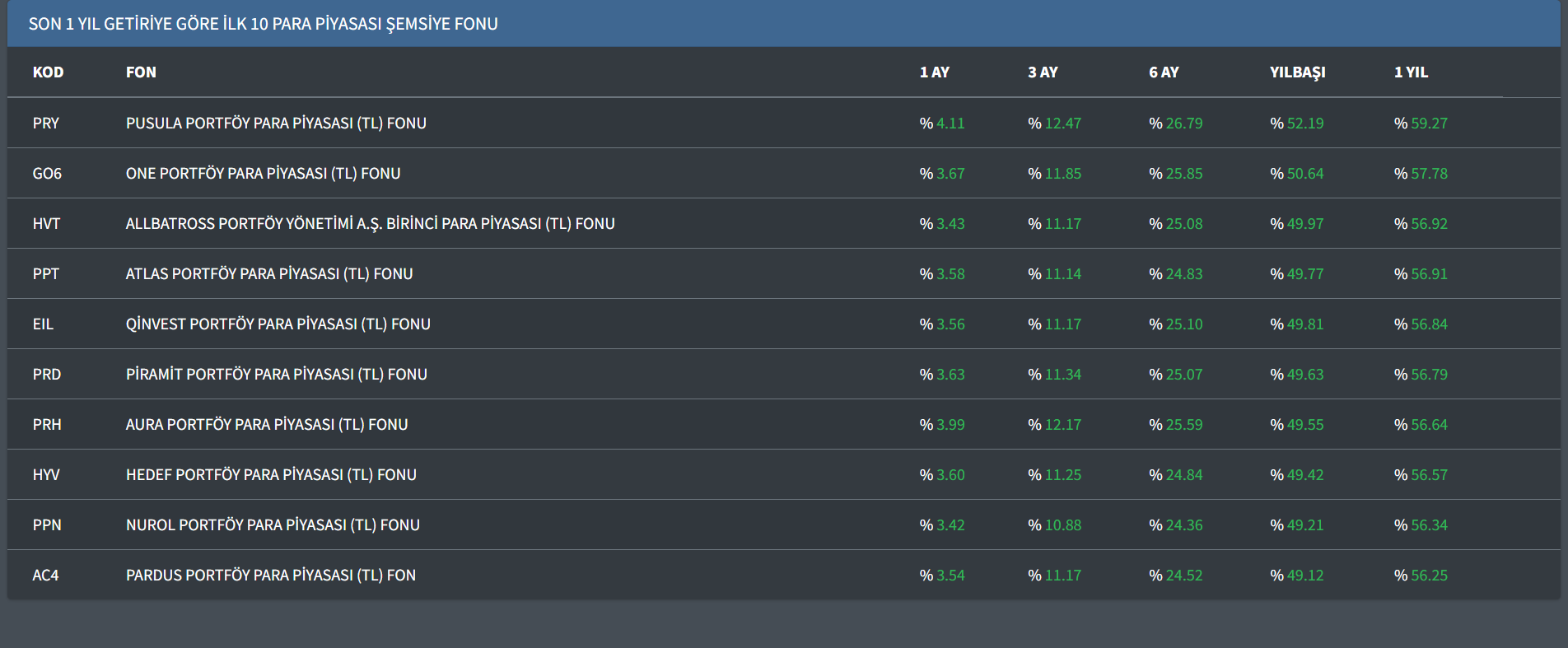The image size is (1568, 648).
Task: Open Atlas Portföy Para Piyasası fund
Action: (269, 274)
